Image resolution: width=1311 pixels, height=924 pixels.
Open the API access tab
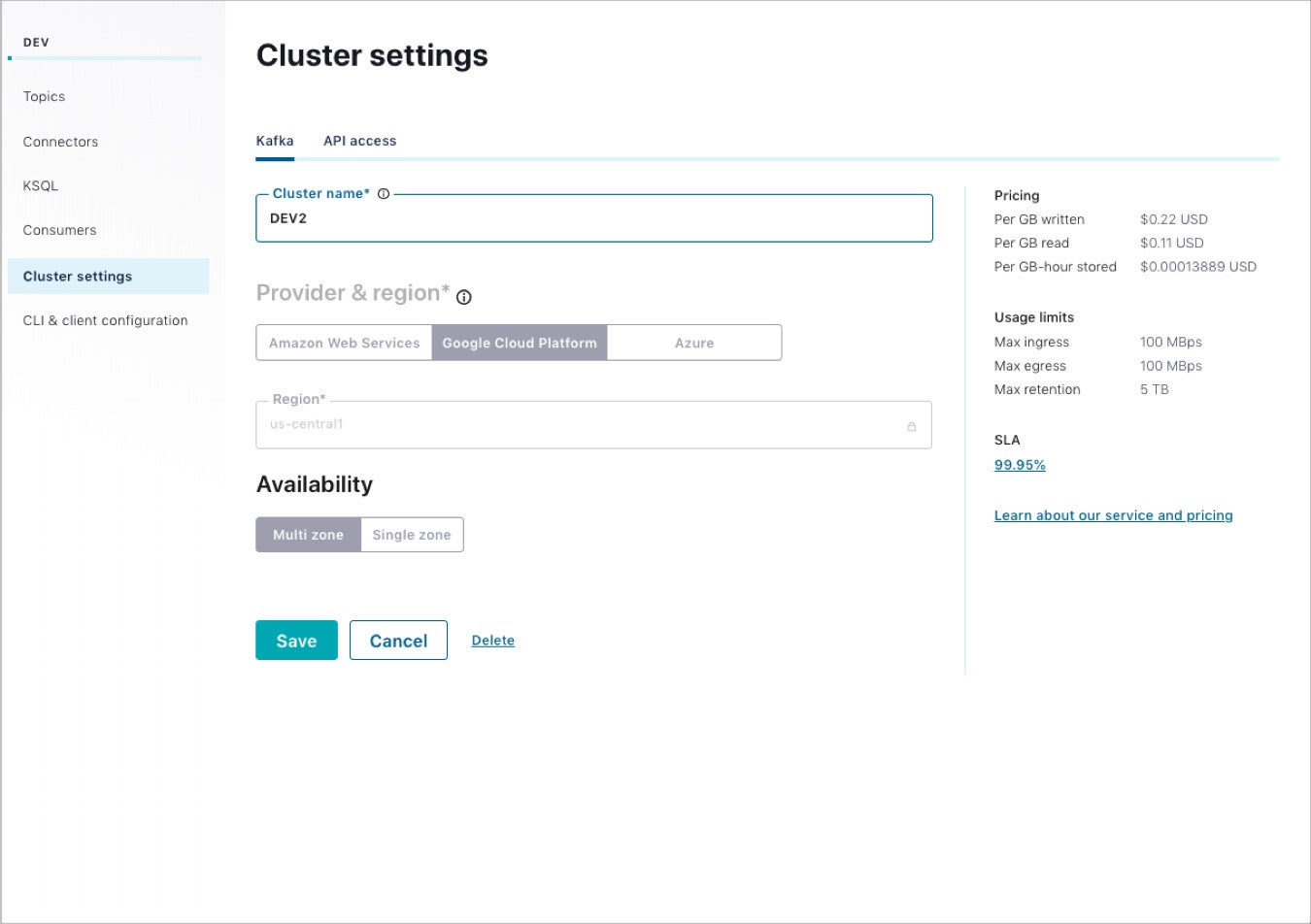(360, 141)
